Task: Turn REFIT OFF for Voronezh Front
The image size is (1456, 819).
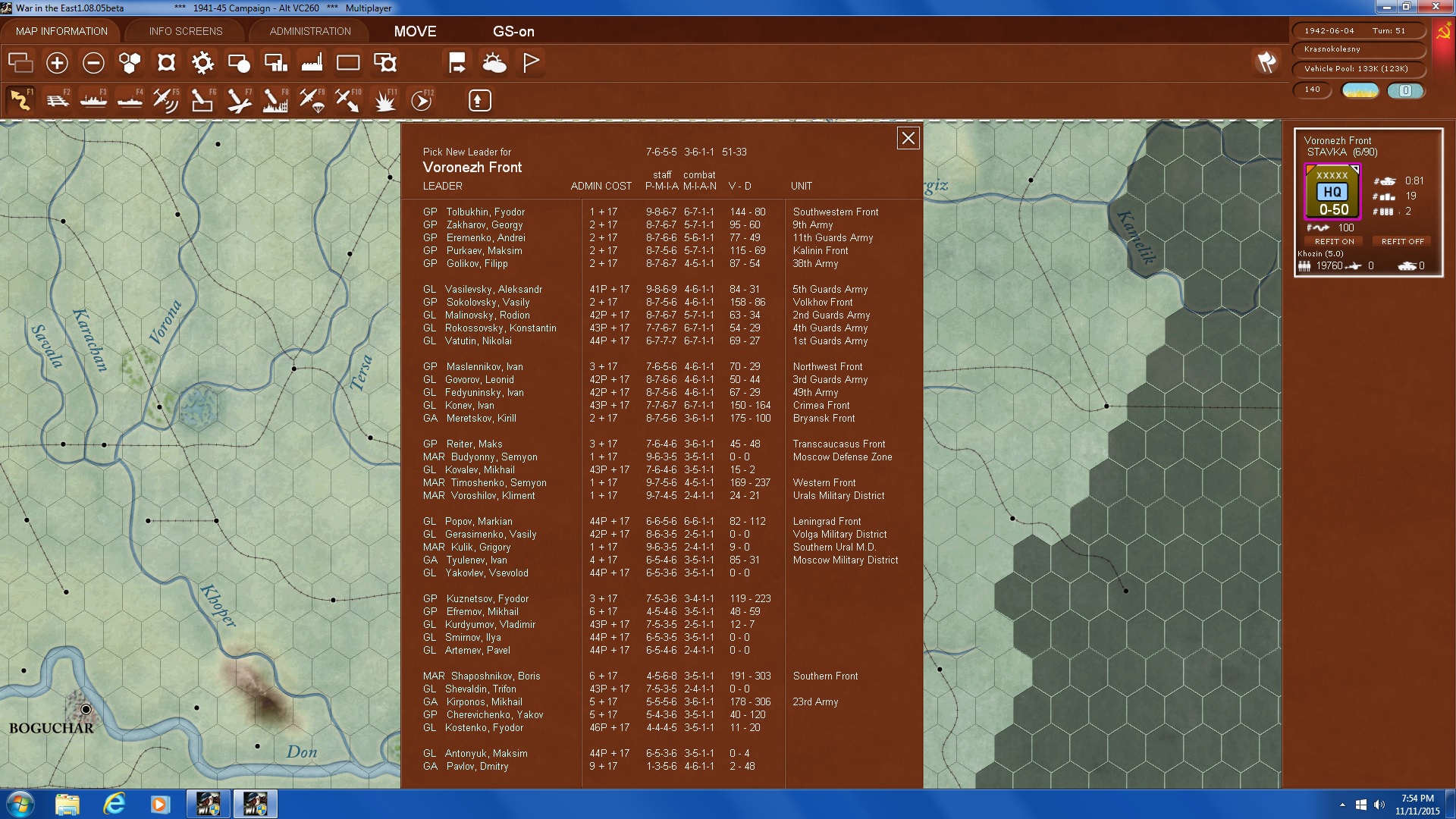Action: (x=1402, y=241)
